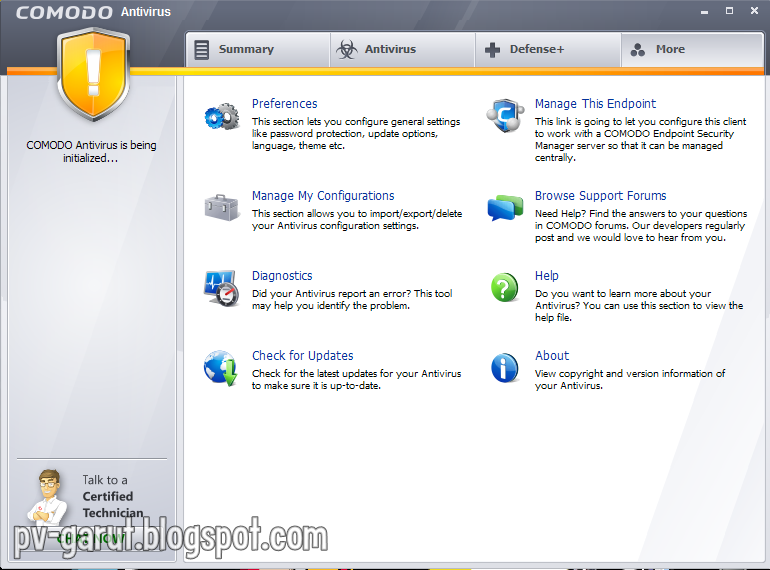Select the More tab
The image size is (770, 570).
coord(692,50)
